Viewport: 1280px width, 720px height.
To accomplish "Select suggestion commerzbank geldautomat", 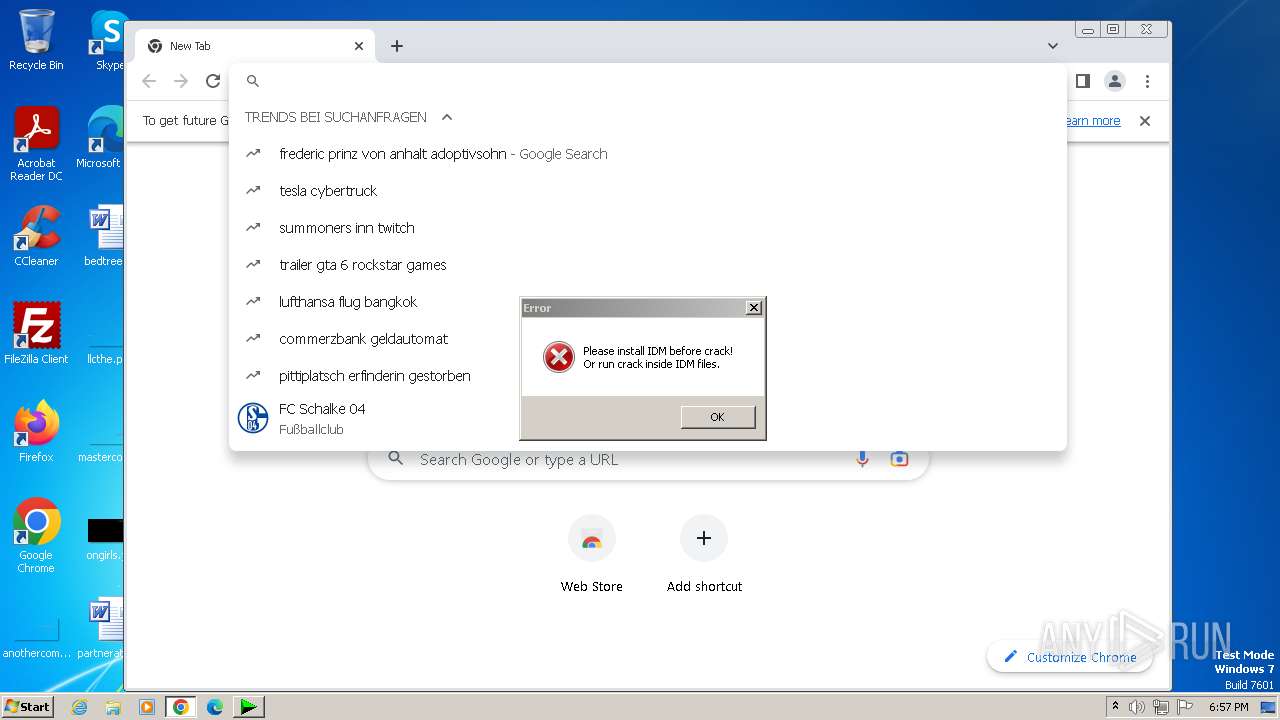I will coord(648,339).
